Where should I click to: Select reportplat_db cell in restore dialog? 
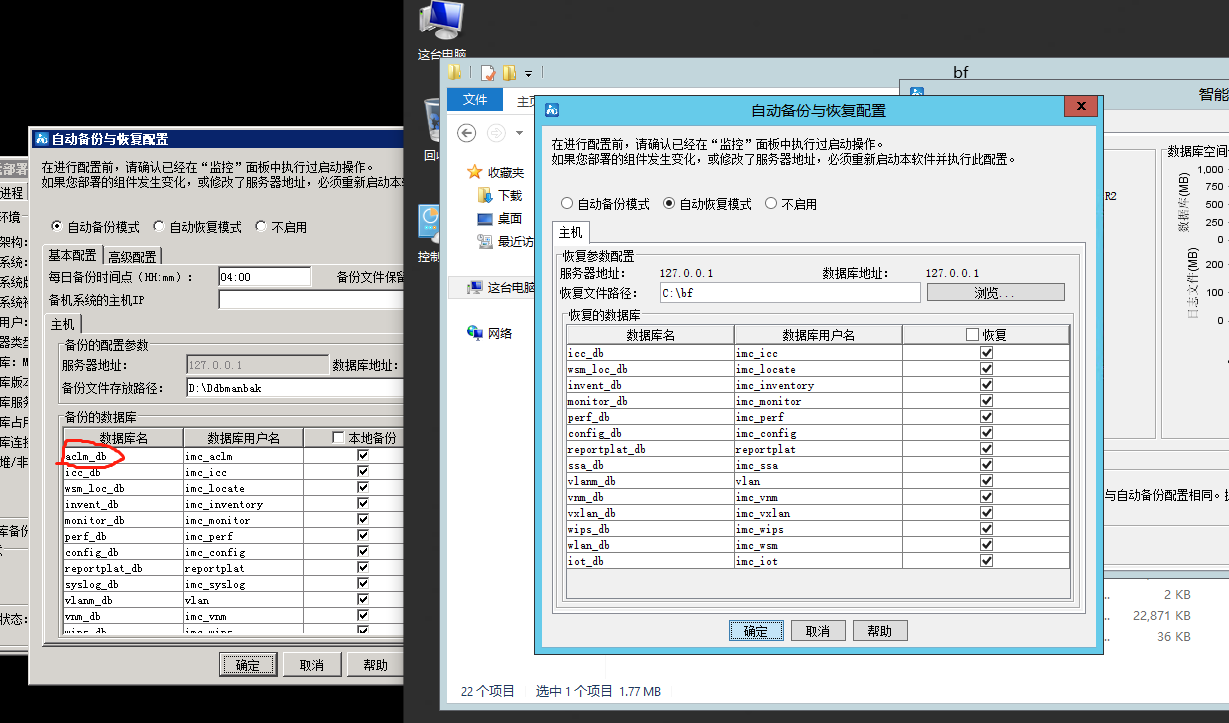650,449
